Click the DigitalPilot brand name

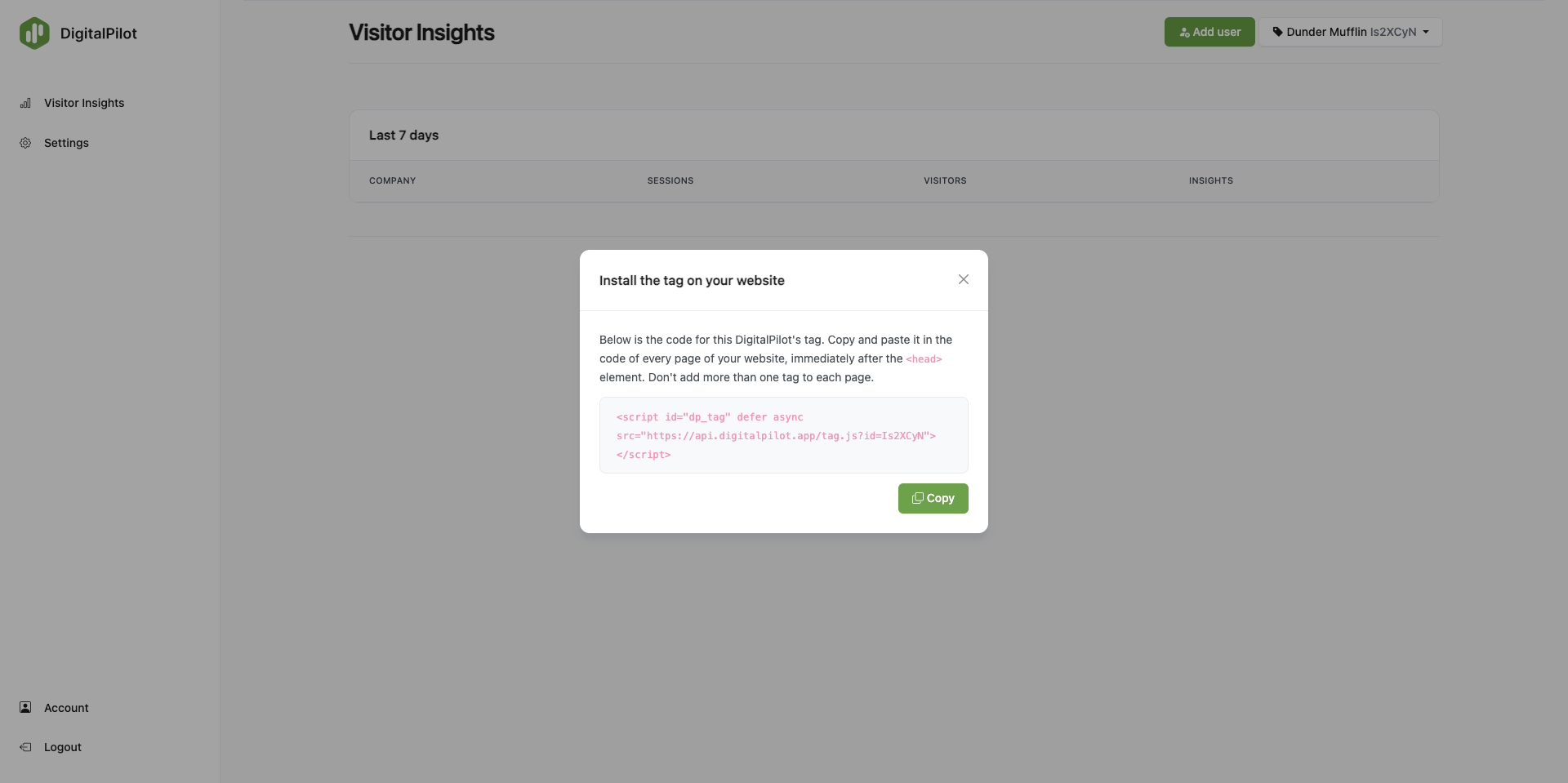(99, 33)
